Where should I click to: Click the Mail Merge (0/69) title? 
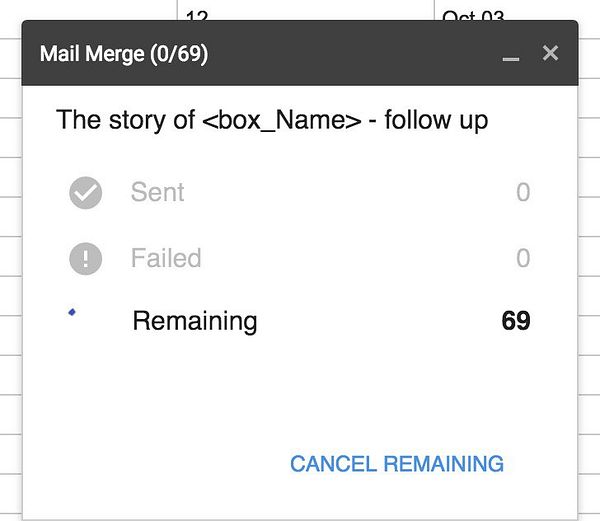(124, 54)
